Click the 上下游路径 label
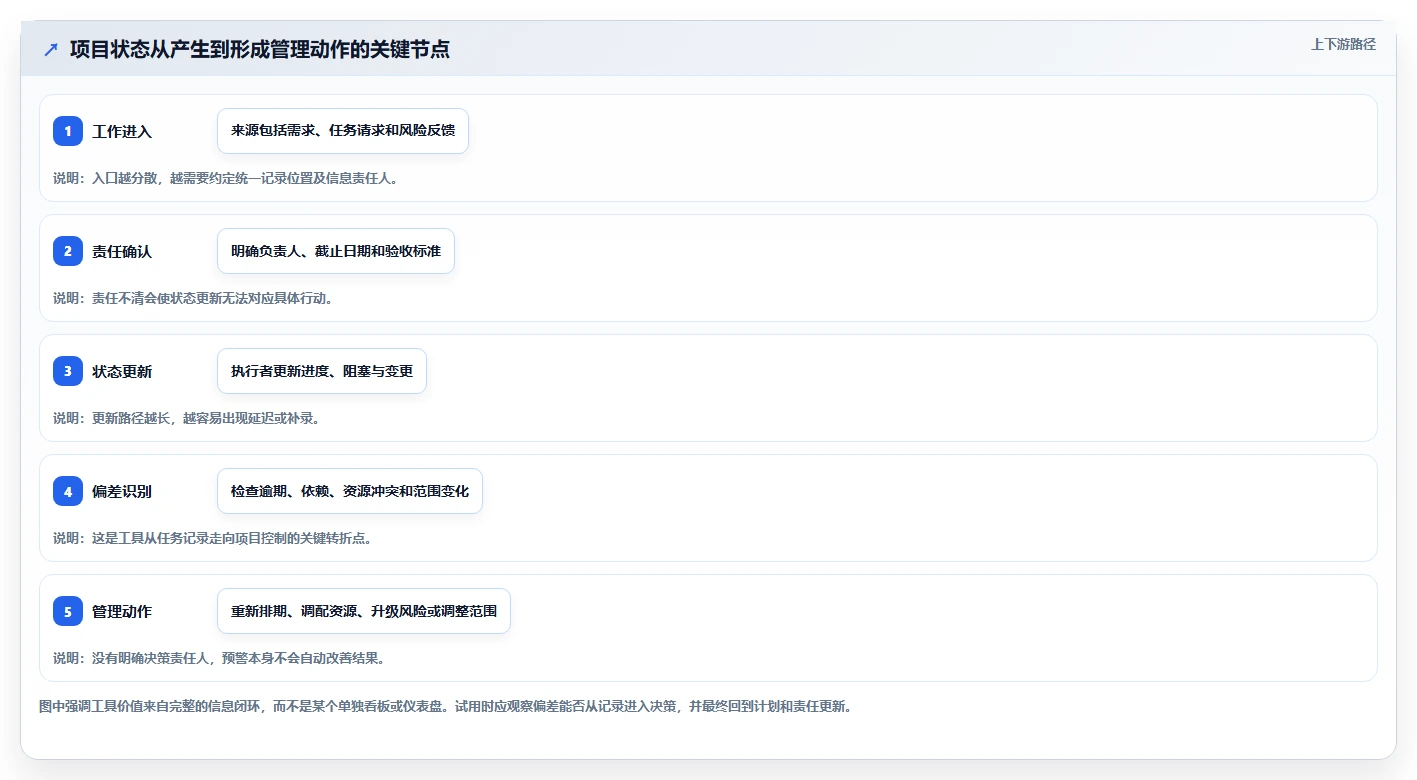Screen dimensions: 1417x780 point(1343,44)
